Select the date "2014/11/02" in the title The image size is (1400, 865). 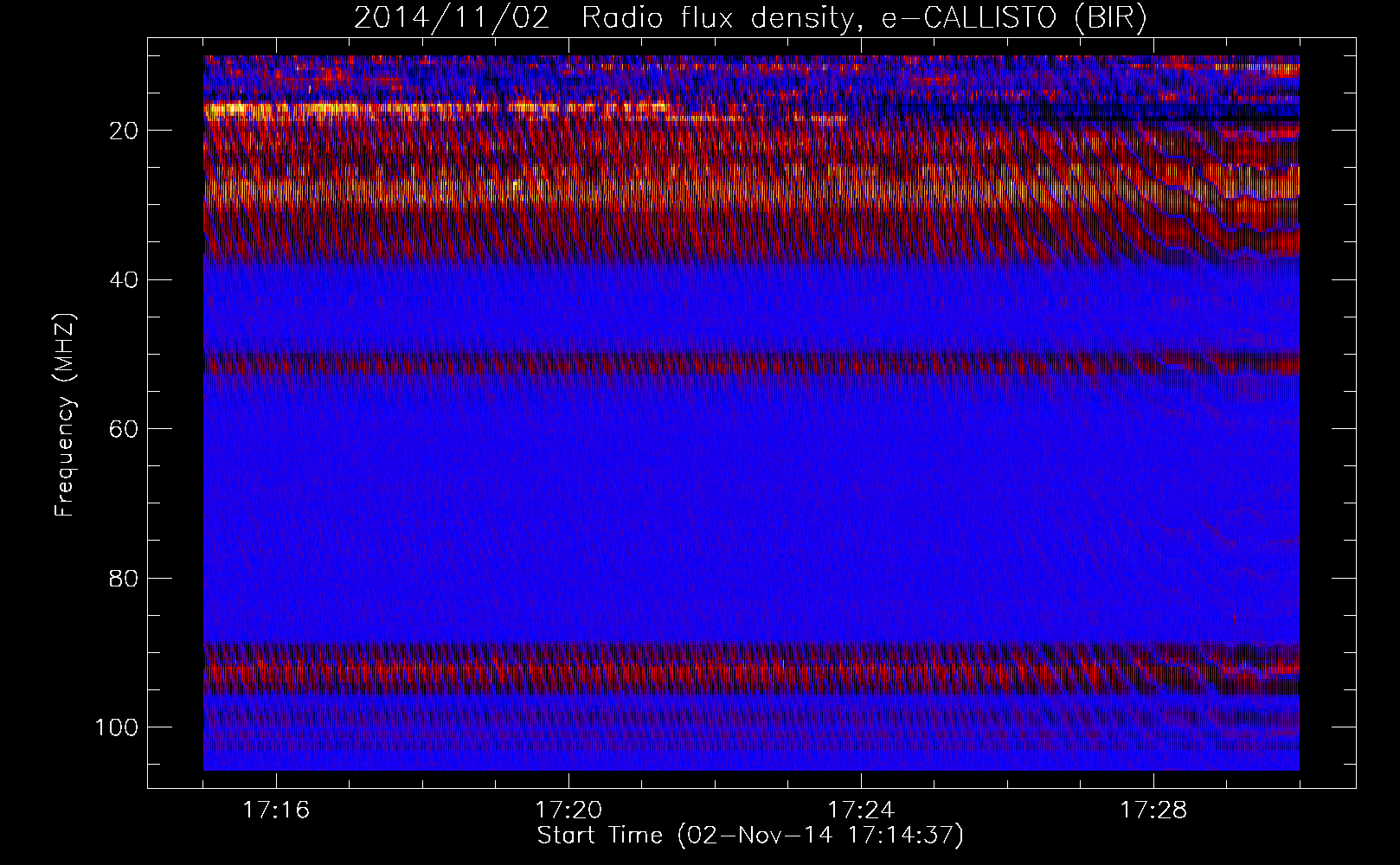click(x=452, y=19)
